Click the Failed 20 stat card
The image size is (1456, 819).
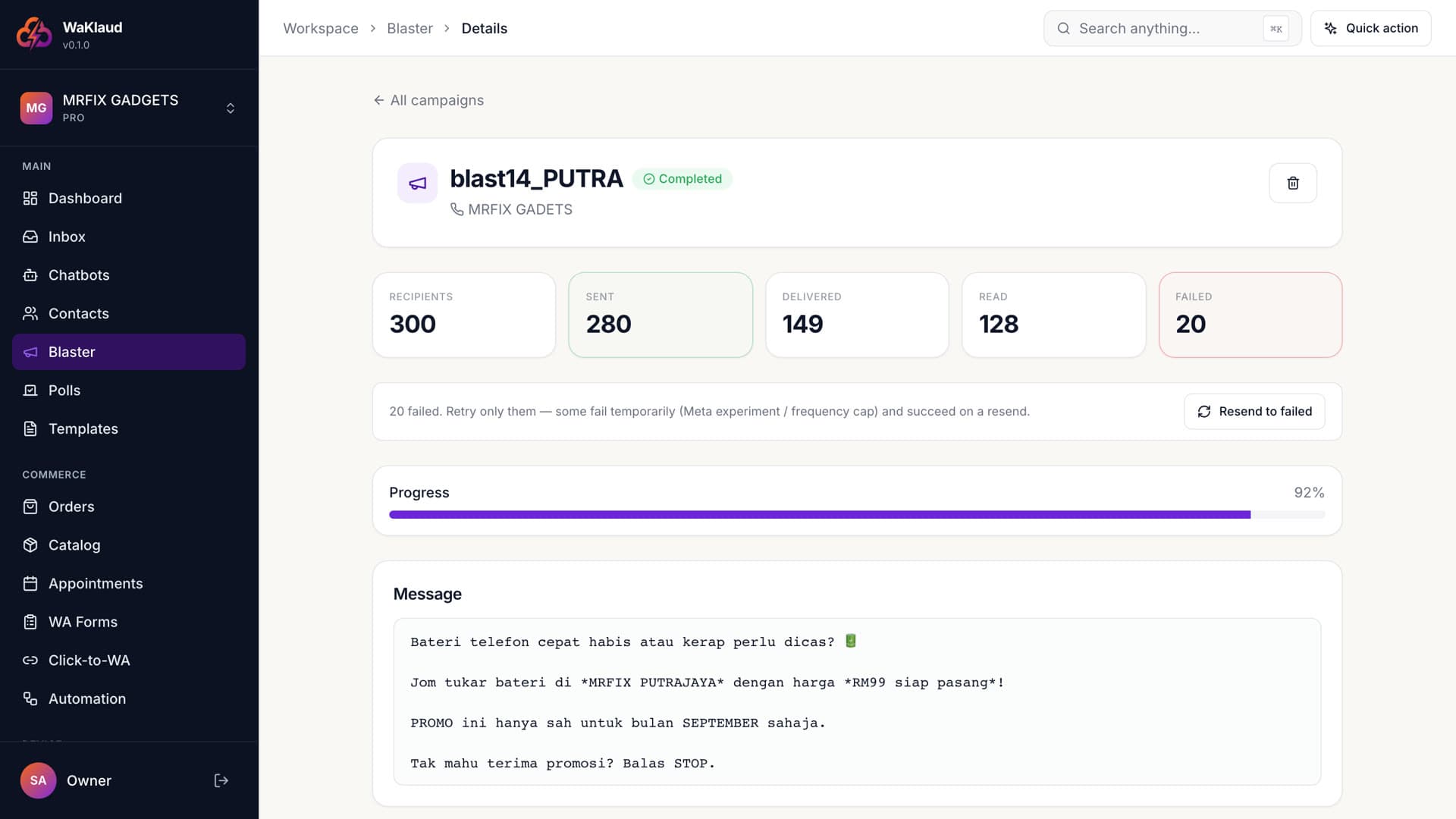pyautogui.click(x=1250, y=315)
